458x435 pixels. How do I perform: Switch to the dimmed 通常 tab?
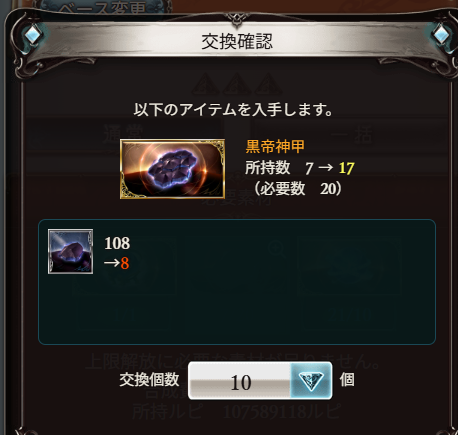pos(123,134)
